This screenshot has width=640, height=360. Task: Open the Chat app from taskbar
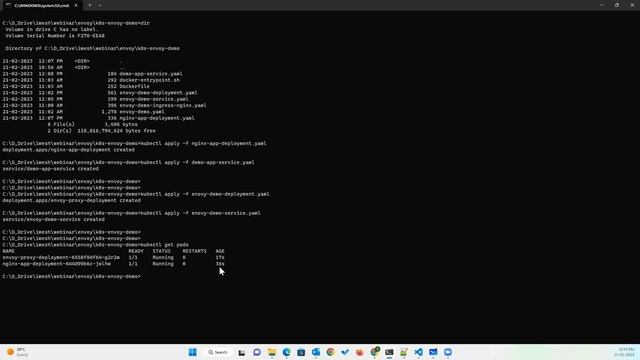point(257,352)
